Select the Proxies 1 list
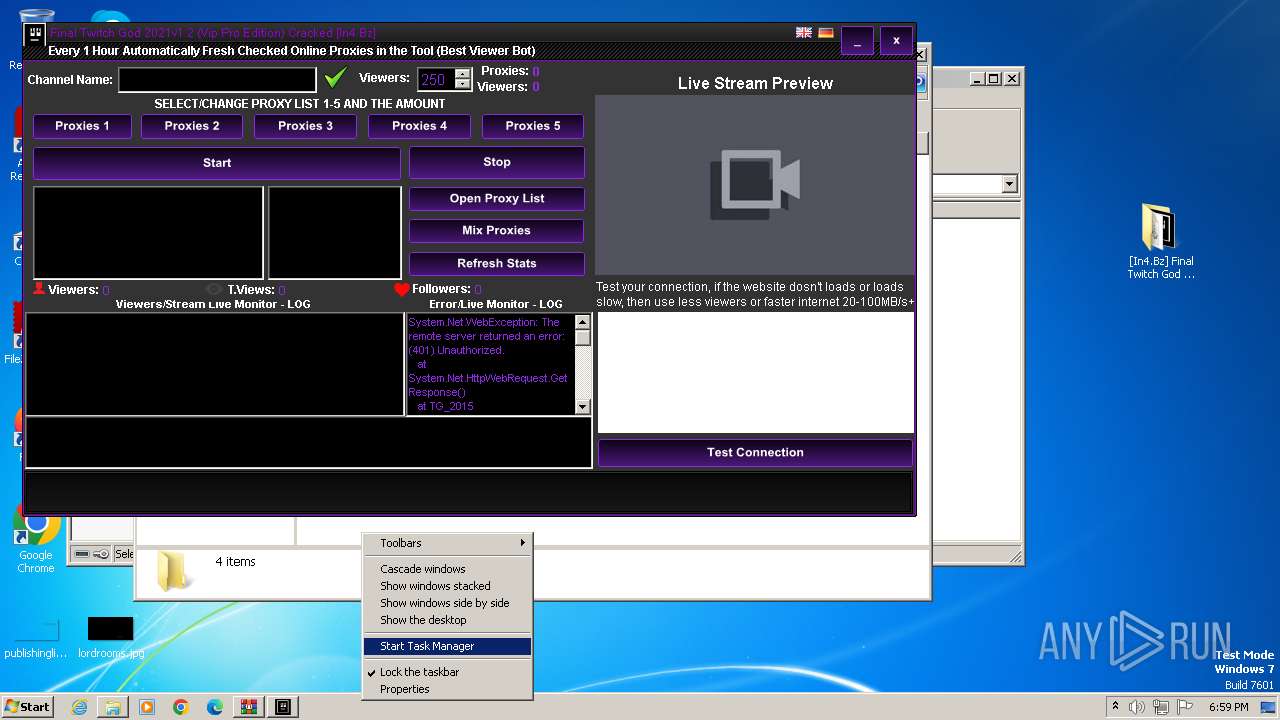Viewport: 1280px width, 720px height. pos(83,126)
